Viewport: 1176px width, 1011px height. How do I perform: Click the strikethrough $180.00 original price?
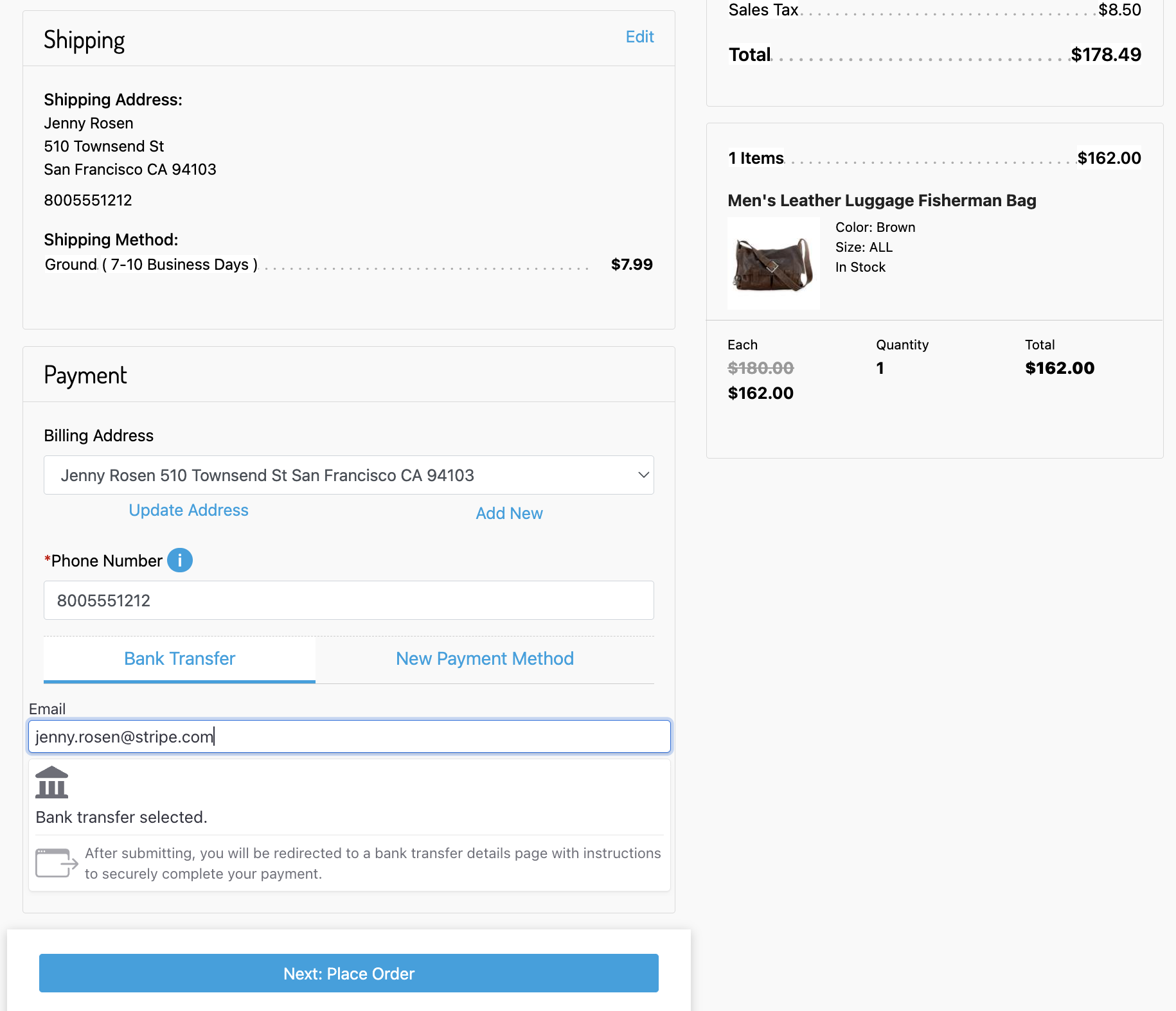(760, 368)
